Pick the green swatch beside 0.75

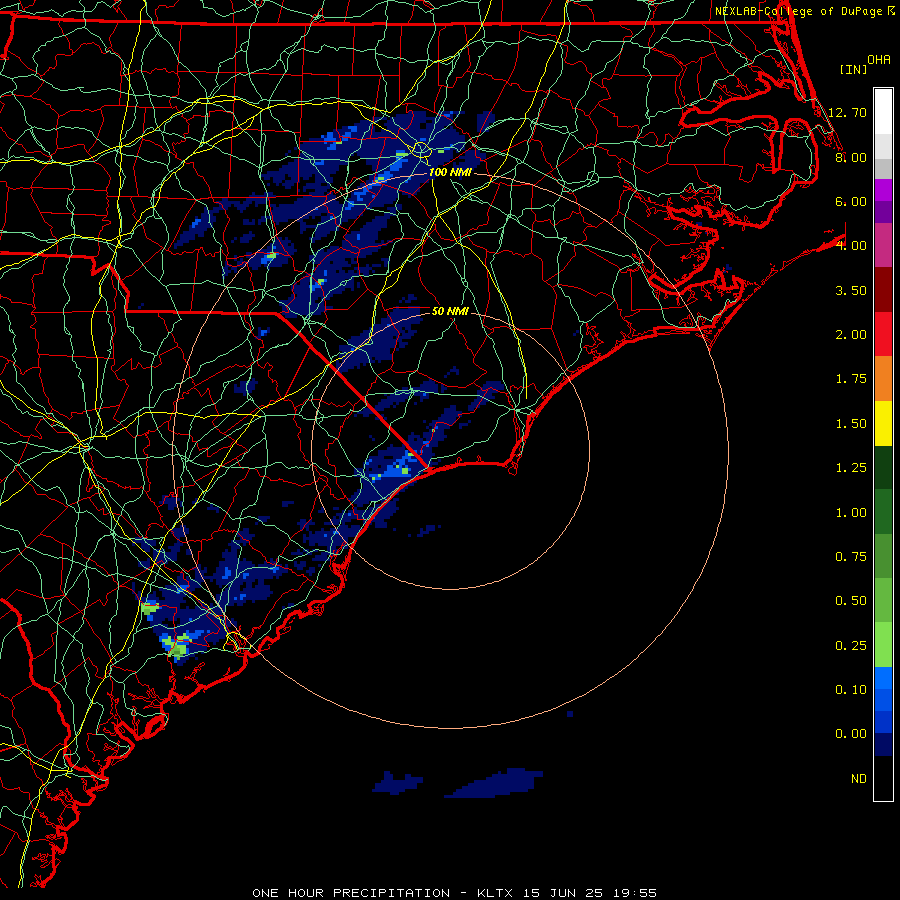pos(883,556)
